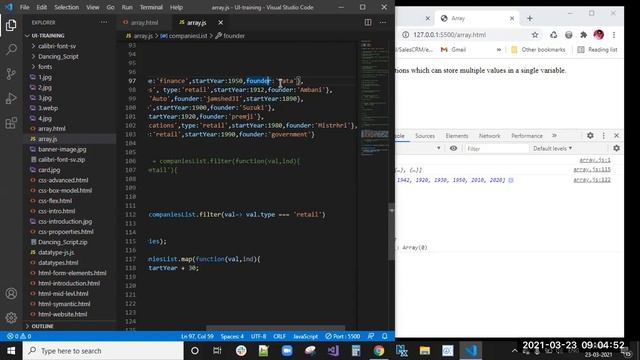
Task: Open the File menu
Action: 24,7
